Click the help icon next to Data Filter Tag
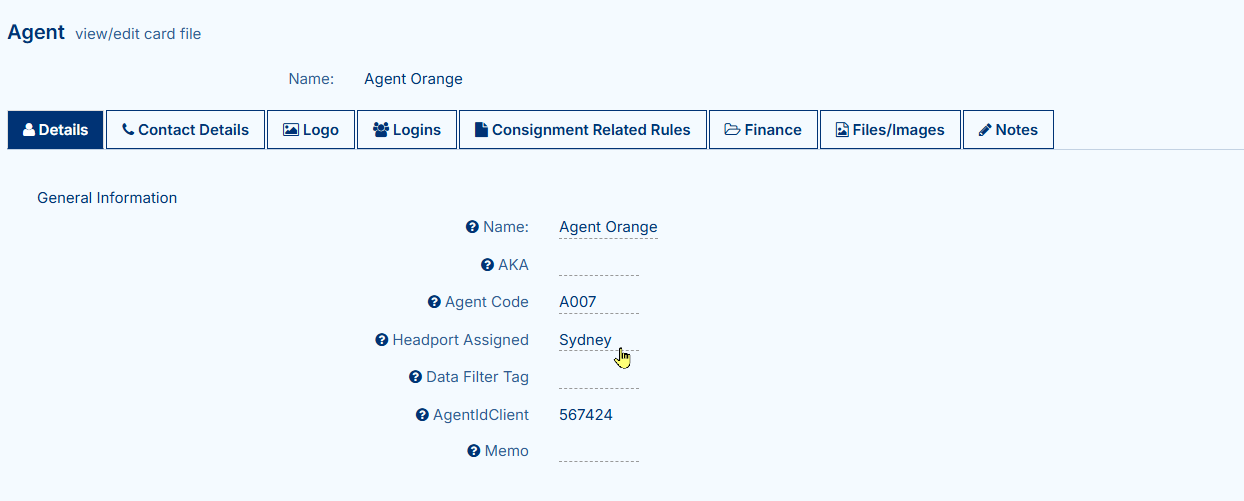This screenshot has height=501, width=1244. (415, 377)
